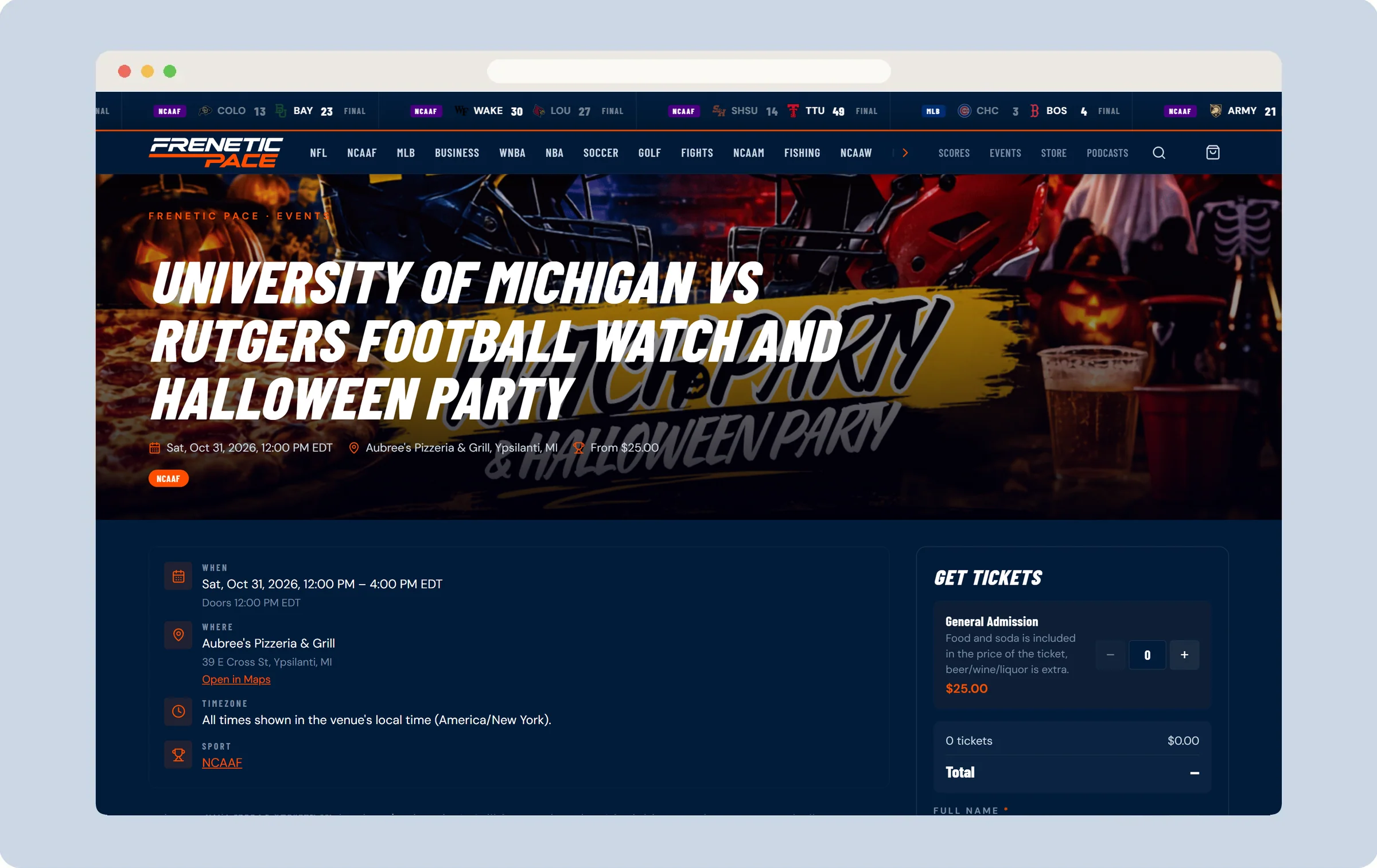Click the calendar icon beside WHEN

pyautogui.click(x=178, y=577)
